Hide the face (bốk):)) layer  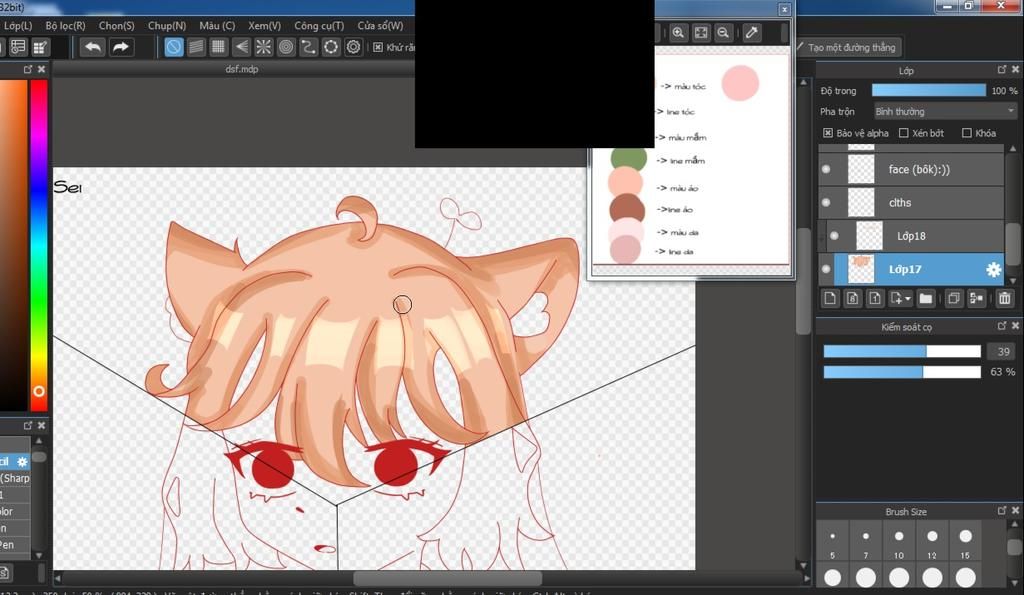[826, 169]
